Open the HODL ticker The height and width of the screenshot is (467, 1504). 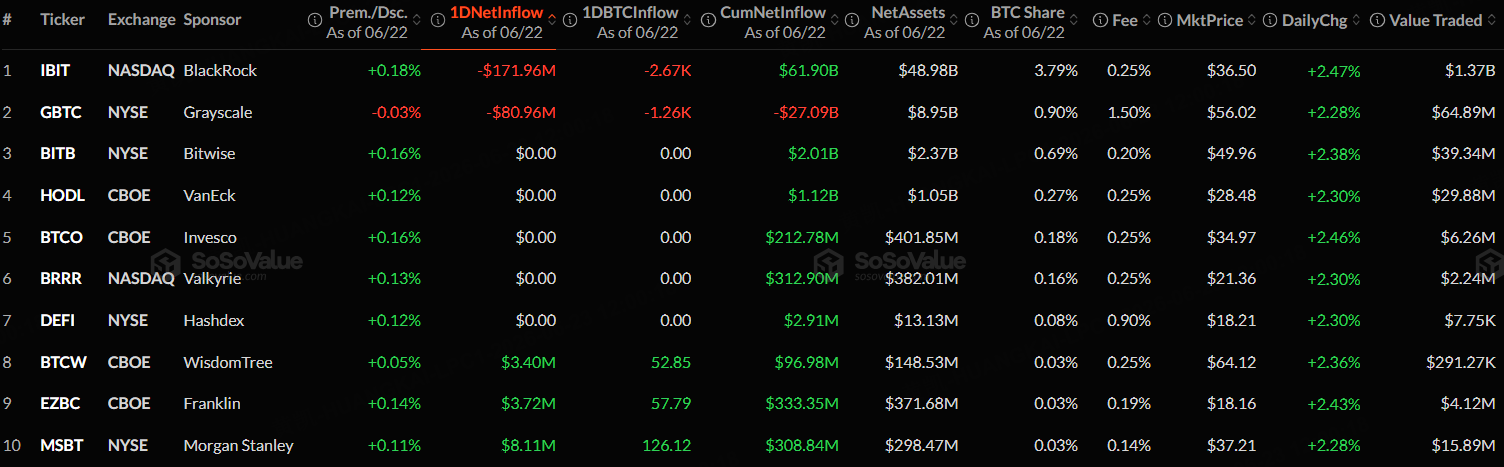tap(62, 195)
